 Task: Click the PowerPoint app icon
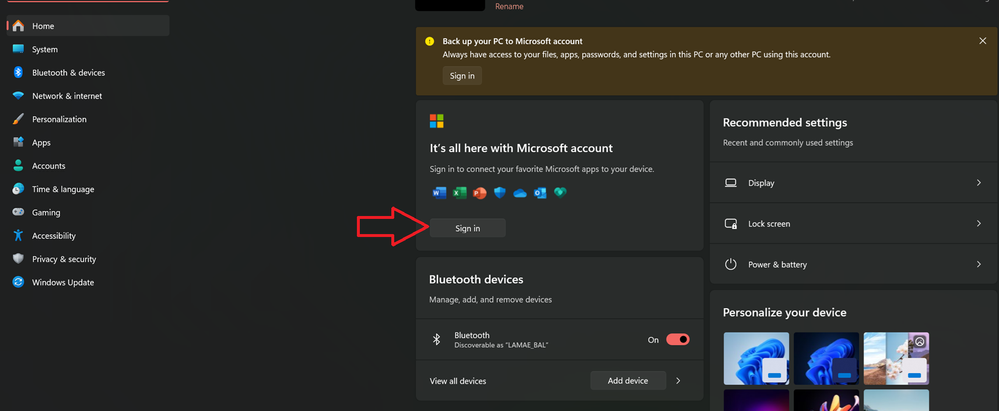(x=480, y=192)
